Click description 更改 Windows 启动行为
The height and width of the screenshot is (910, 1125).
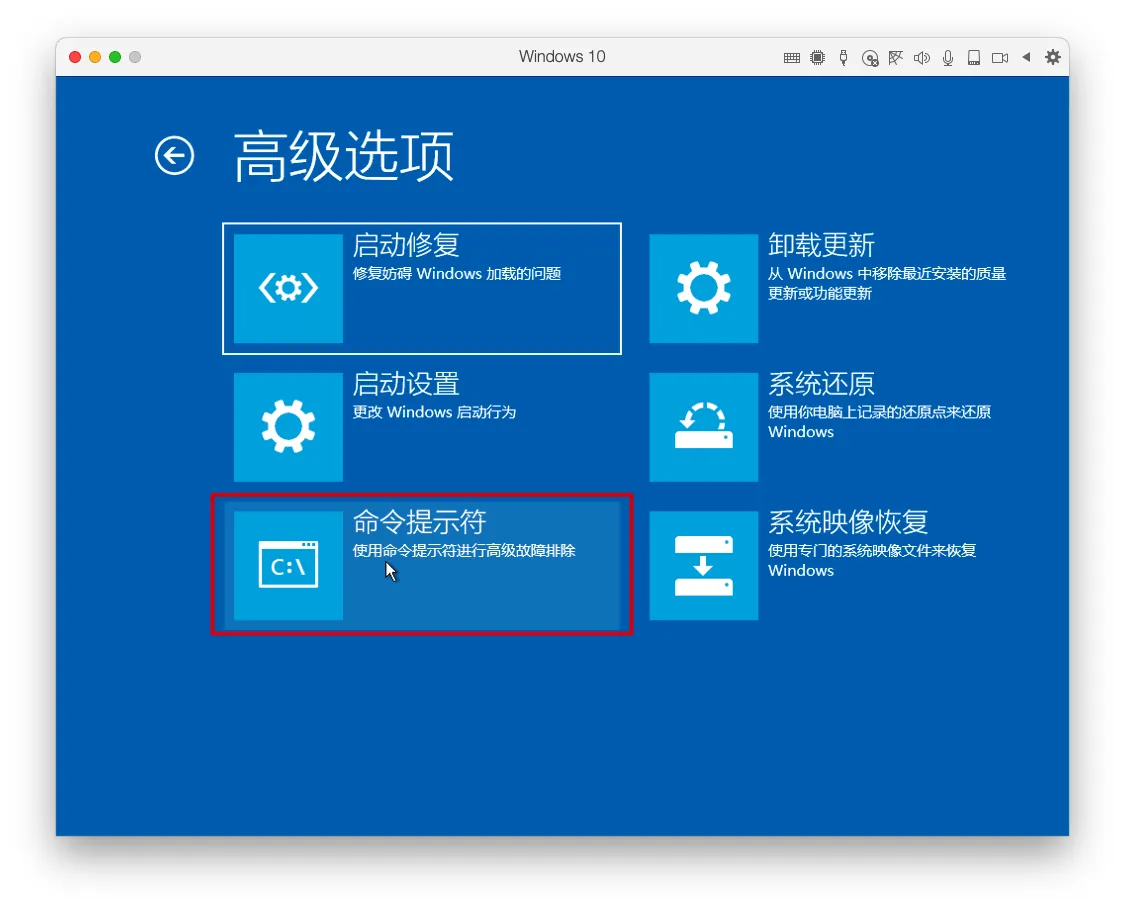[434, 412]
